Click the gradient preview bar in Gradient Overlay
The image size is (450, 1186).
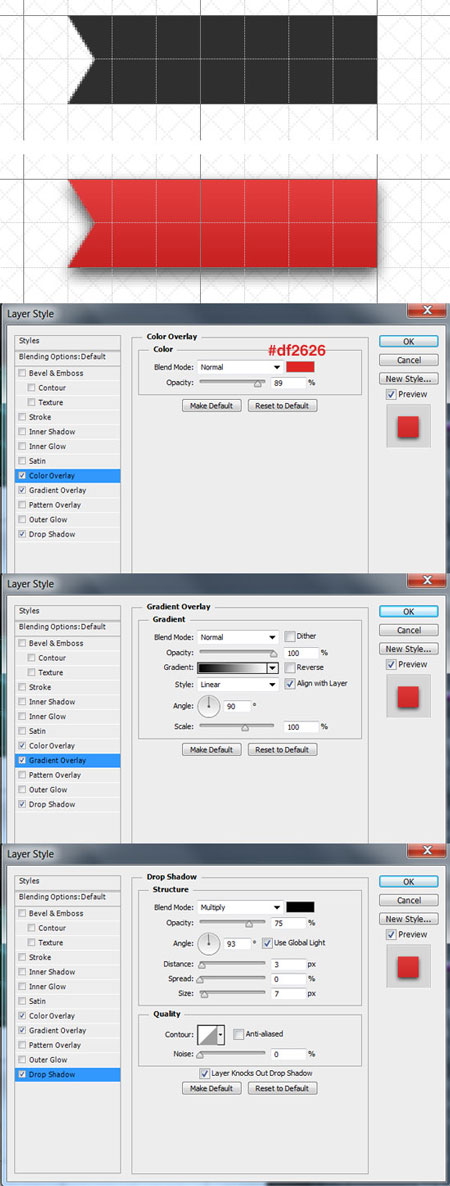232,668
